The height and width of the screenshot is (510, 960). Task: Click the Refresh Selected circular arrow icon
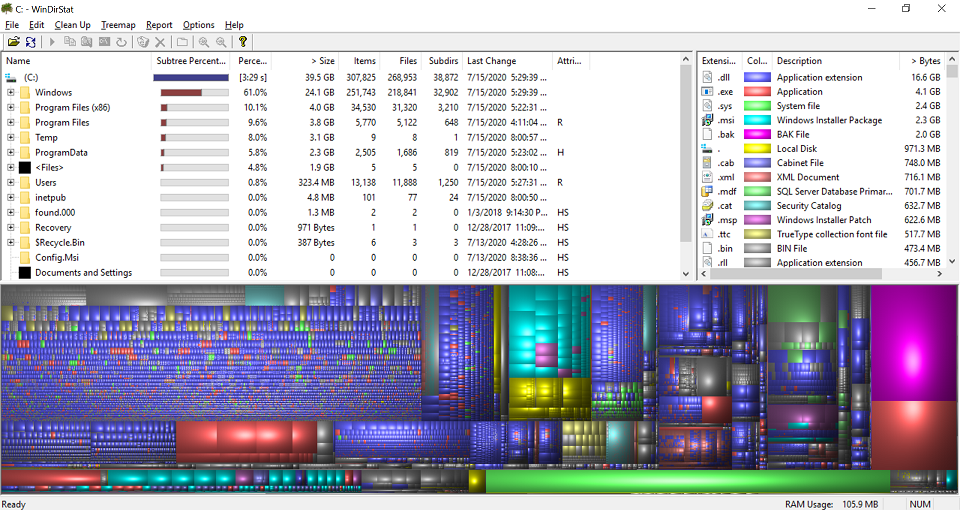click(x=121, y=42)
